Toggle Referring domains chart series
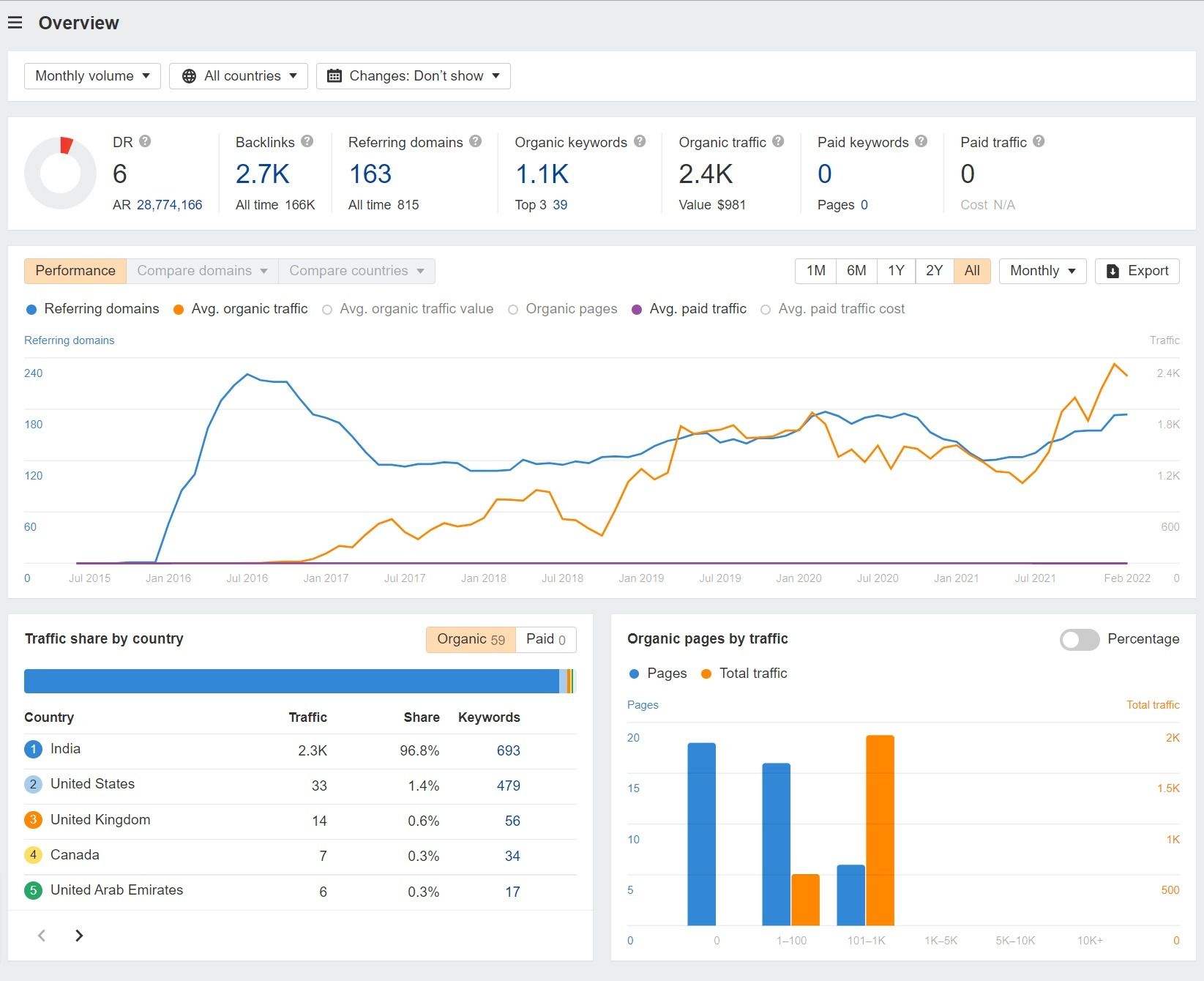This screenshot has width=1204, height=981. (x=92, y=309)
